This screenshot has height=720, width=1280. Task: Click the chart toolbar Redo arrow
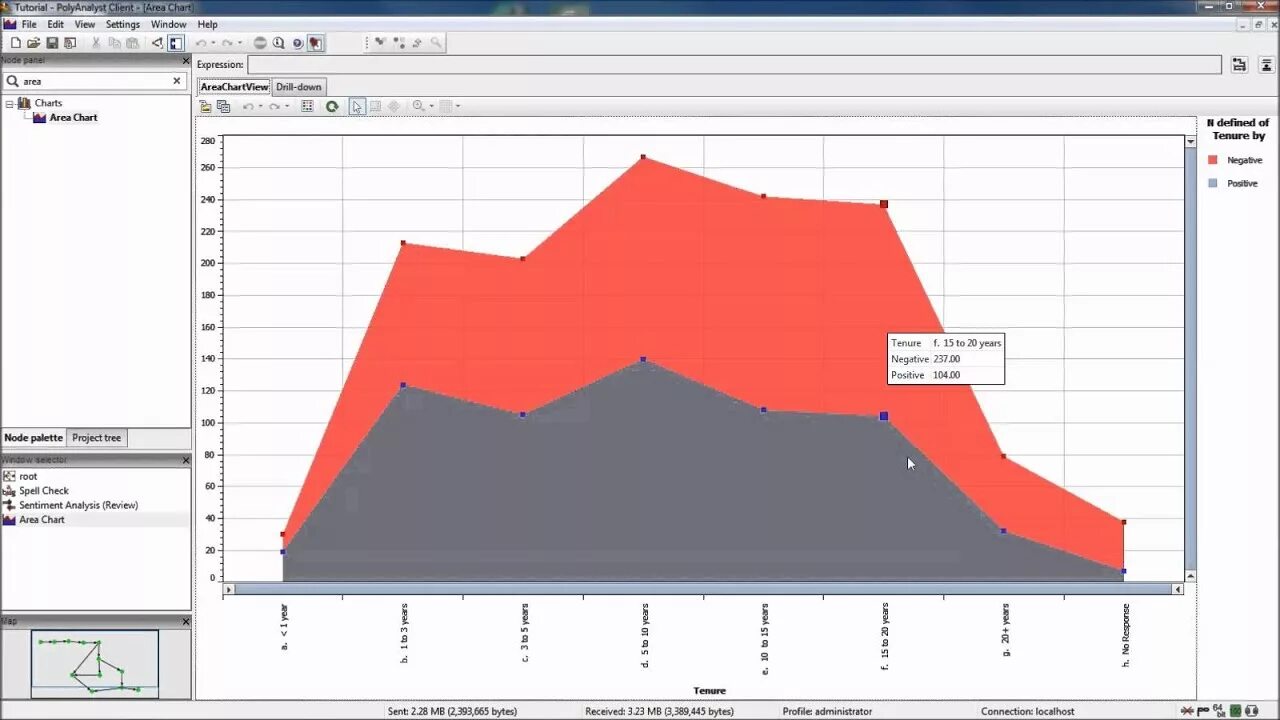[274, 106]
